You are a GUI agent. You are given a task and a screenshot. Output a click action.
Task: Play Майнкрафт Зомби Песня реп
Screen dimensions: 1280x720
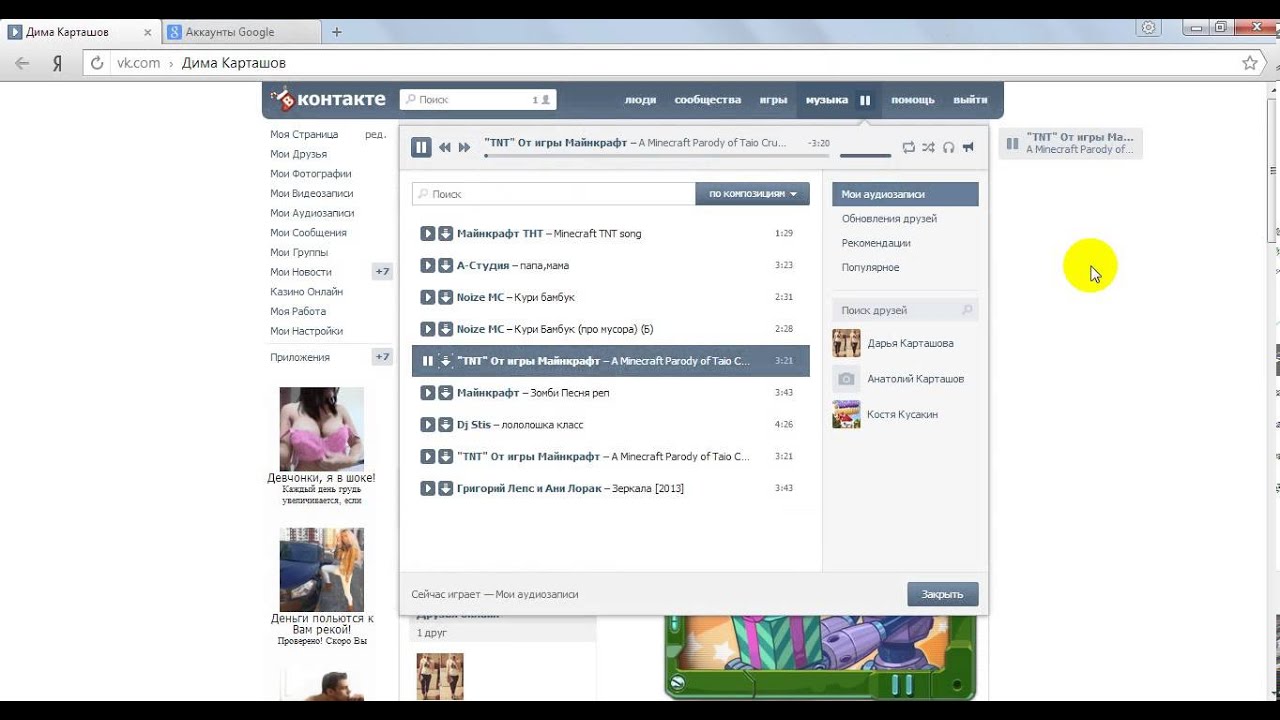pyautogui.click(x=427, y=393)
